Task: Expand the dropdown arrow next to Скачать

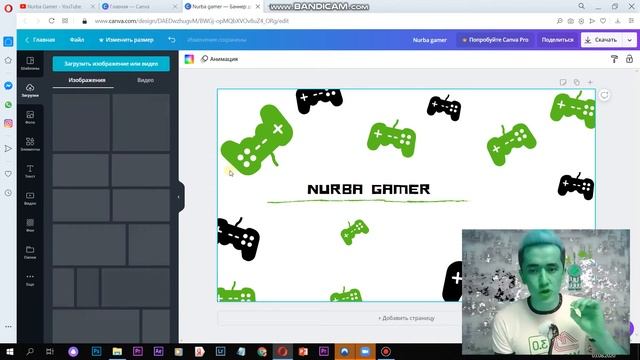Action: (x=629, y=40)
